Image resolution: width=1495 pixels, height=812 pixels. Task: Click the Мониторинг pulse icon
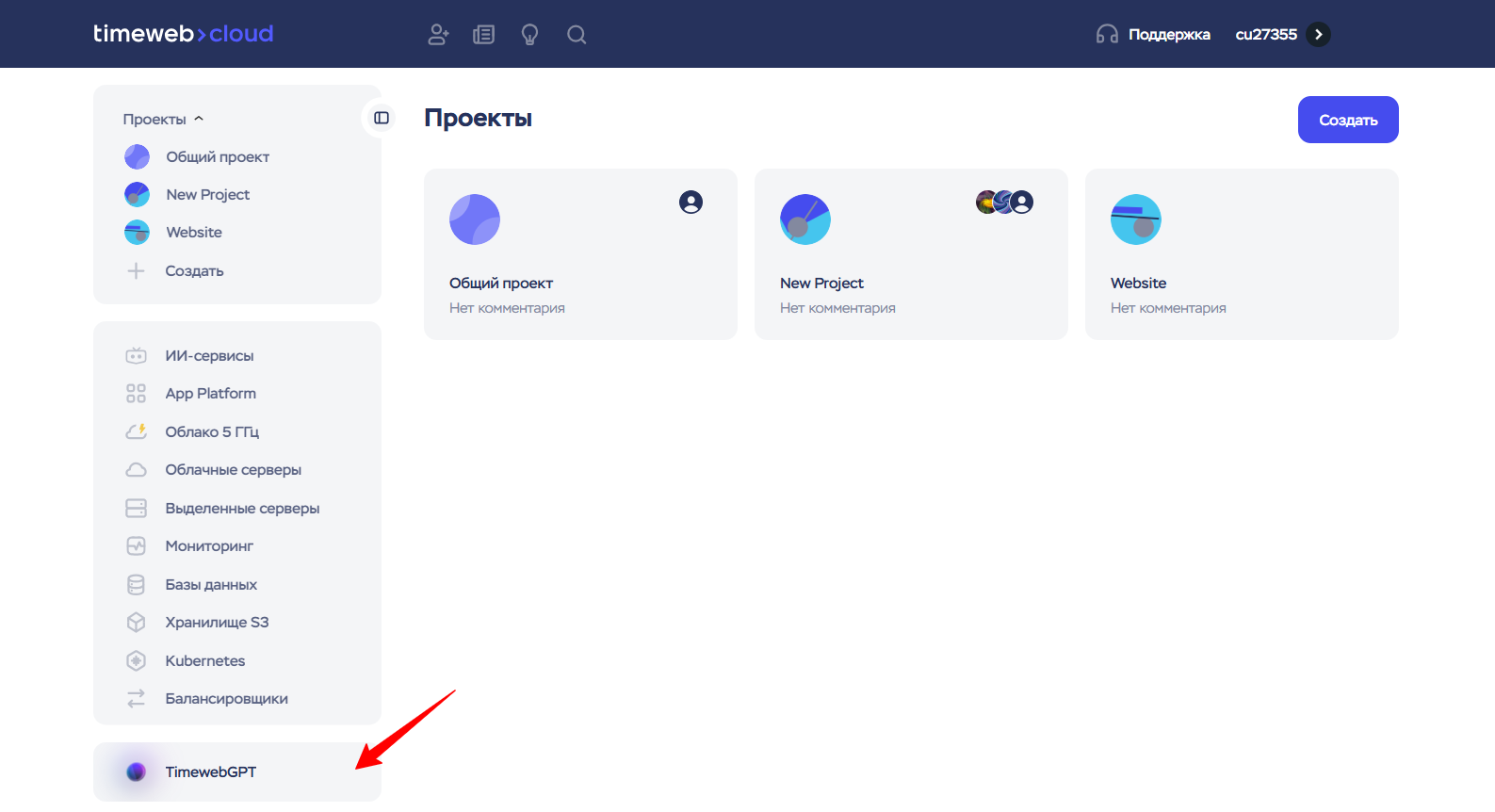click(x=137, y=545)
